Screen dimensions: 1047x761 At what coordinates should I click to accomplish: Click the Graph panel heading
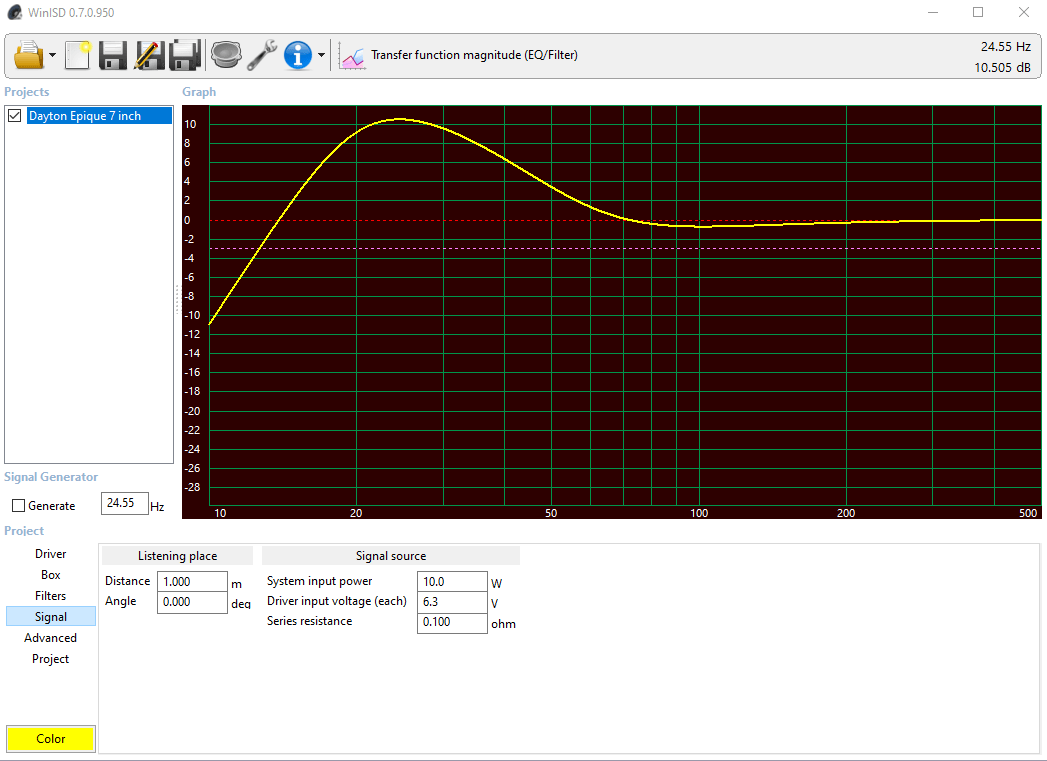[x=199, y=92]
